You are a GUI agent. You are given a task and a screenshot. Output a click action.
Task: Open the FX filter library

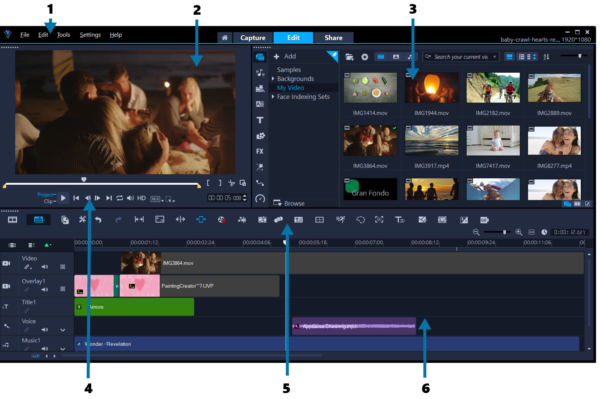(x=260, y=151)
